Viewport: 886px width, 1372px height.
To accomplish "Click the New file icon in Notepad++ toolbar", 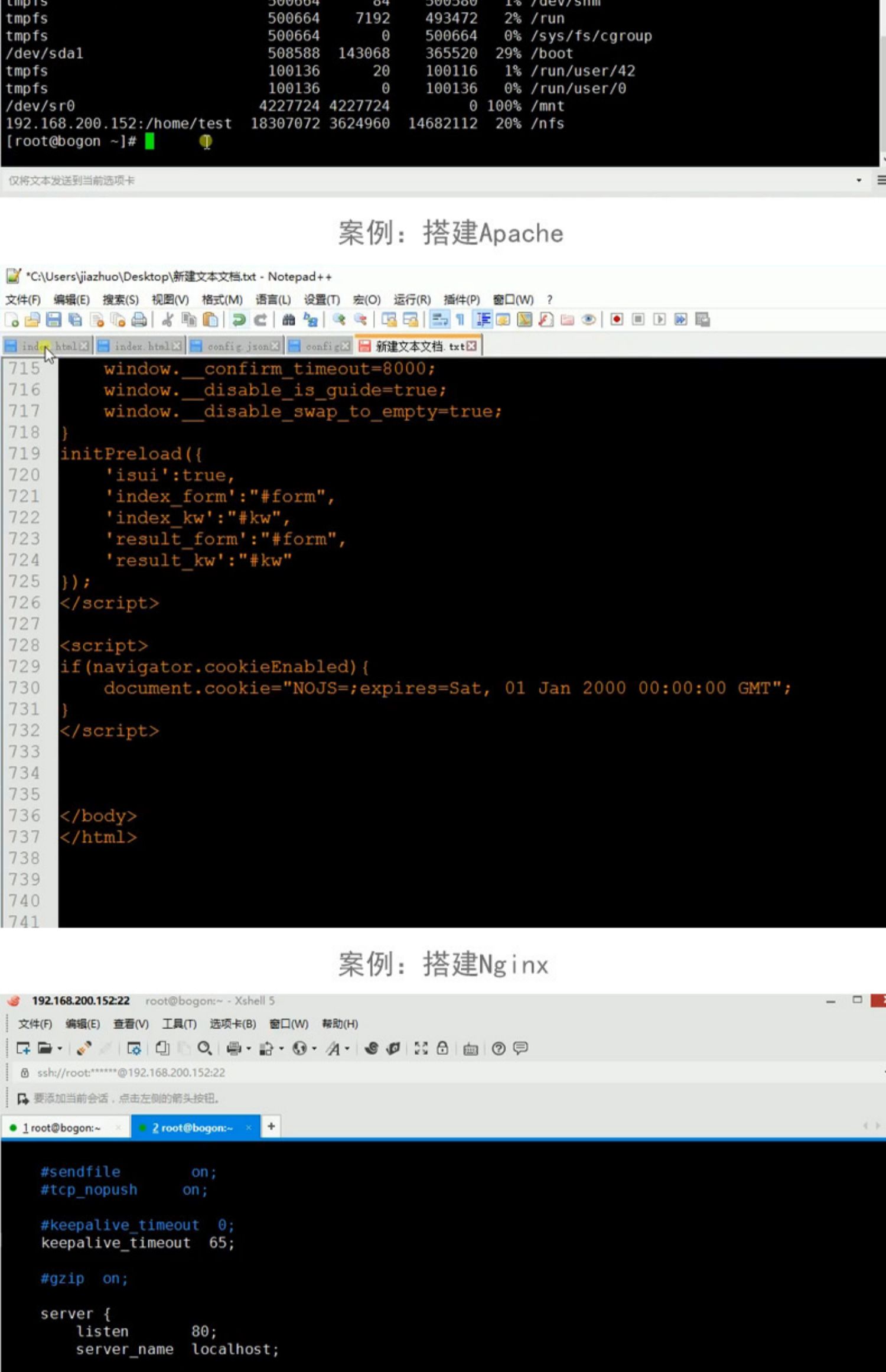I will coord(12,320).
